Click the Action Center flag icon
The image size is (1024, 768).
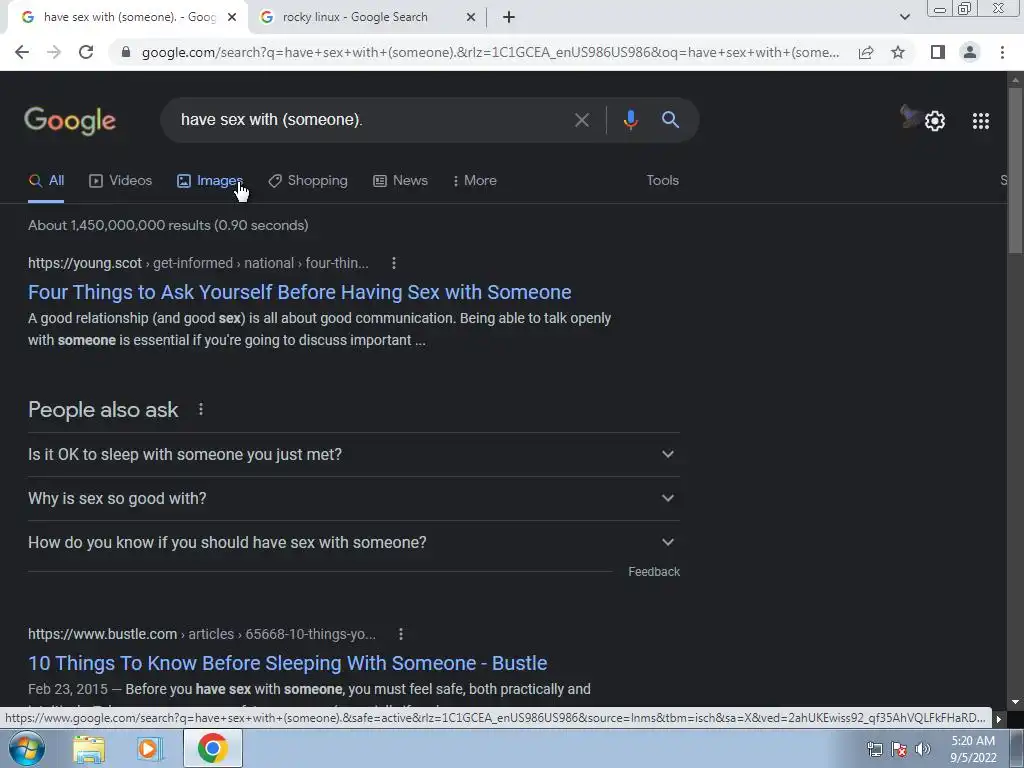(899, 749)
